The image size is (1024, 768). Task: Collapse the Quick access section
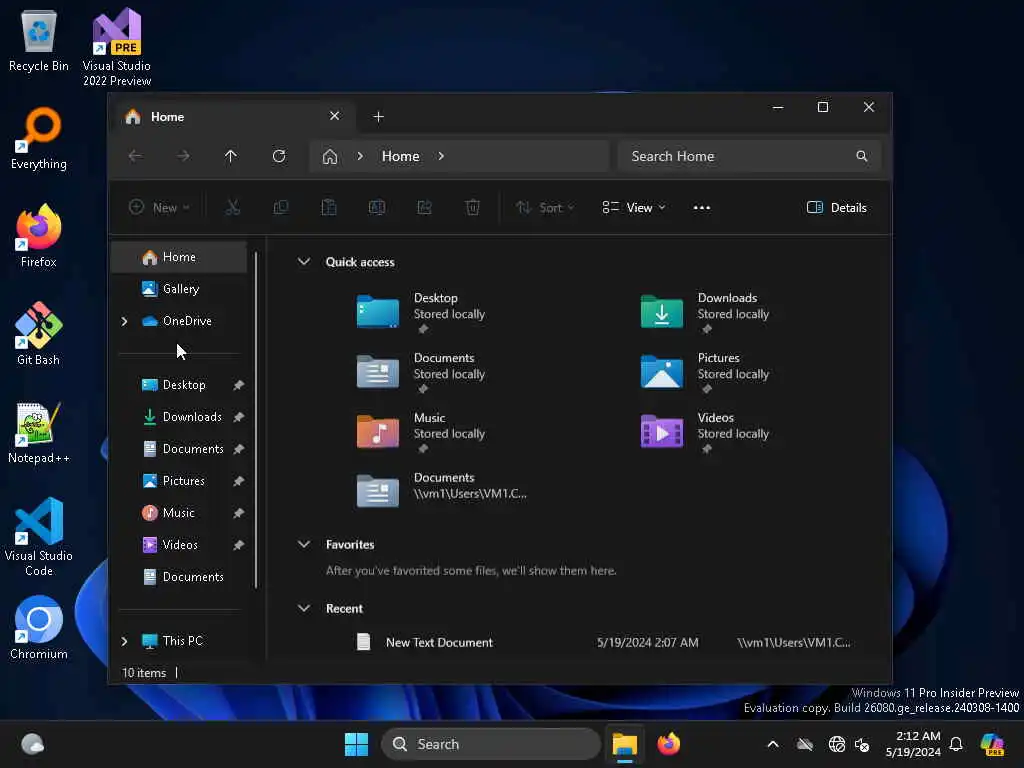coord(304,262)
